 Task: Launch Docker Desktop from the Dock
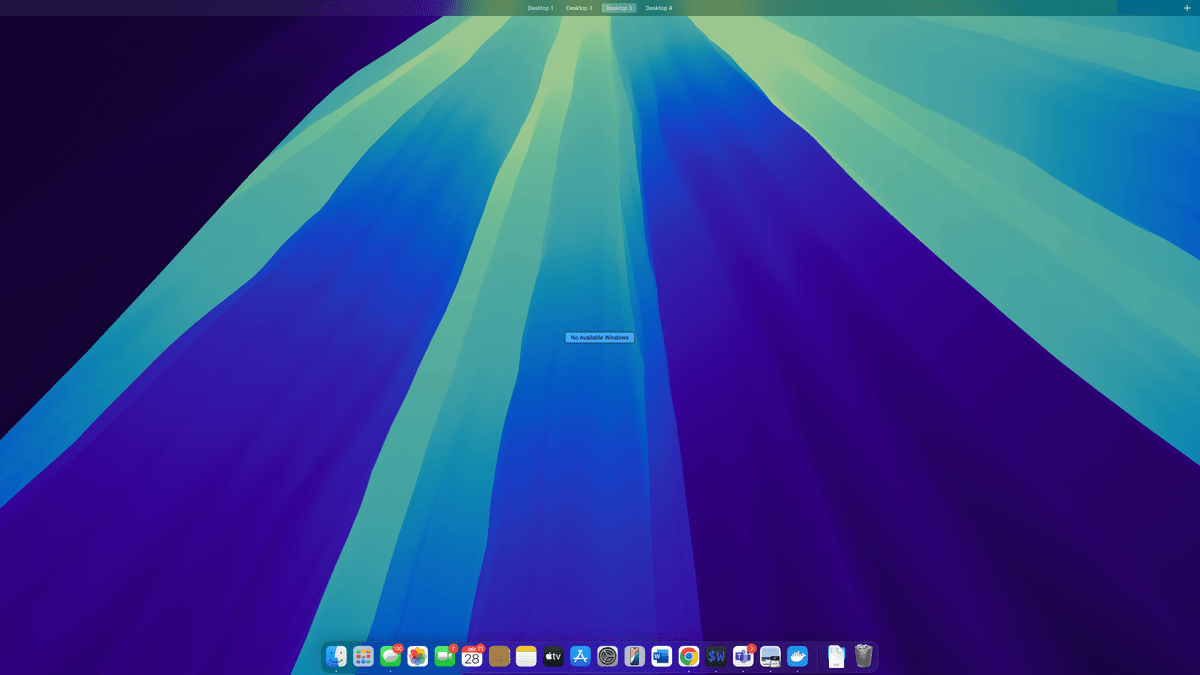click(x=797, y=656)
